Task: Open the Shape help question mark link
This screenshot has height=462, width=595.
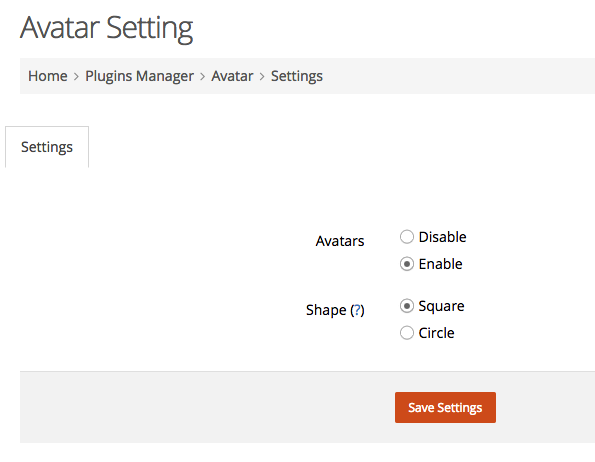Action: click(357, 310)
